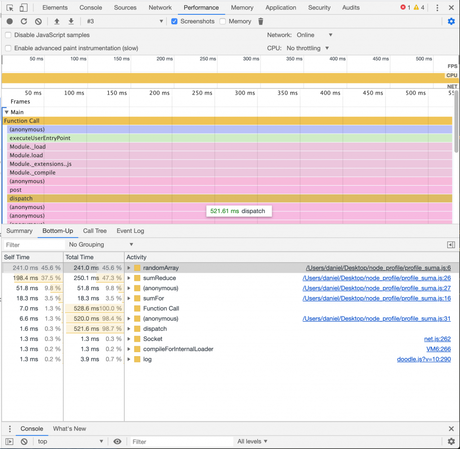Open the Audits tab

[x=351, y=8]
